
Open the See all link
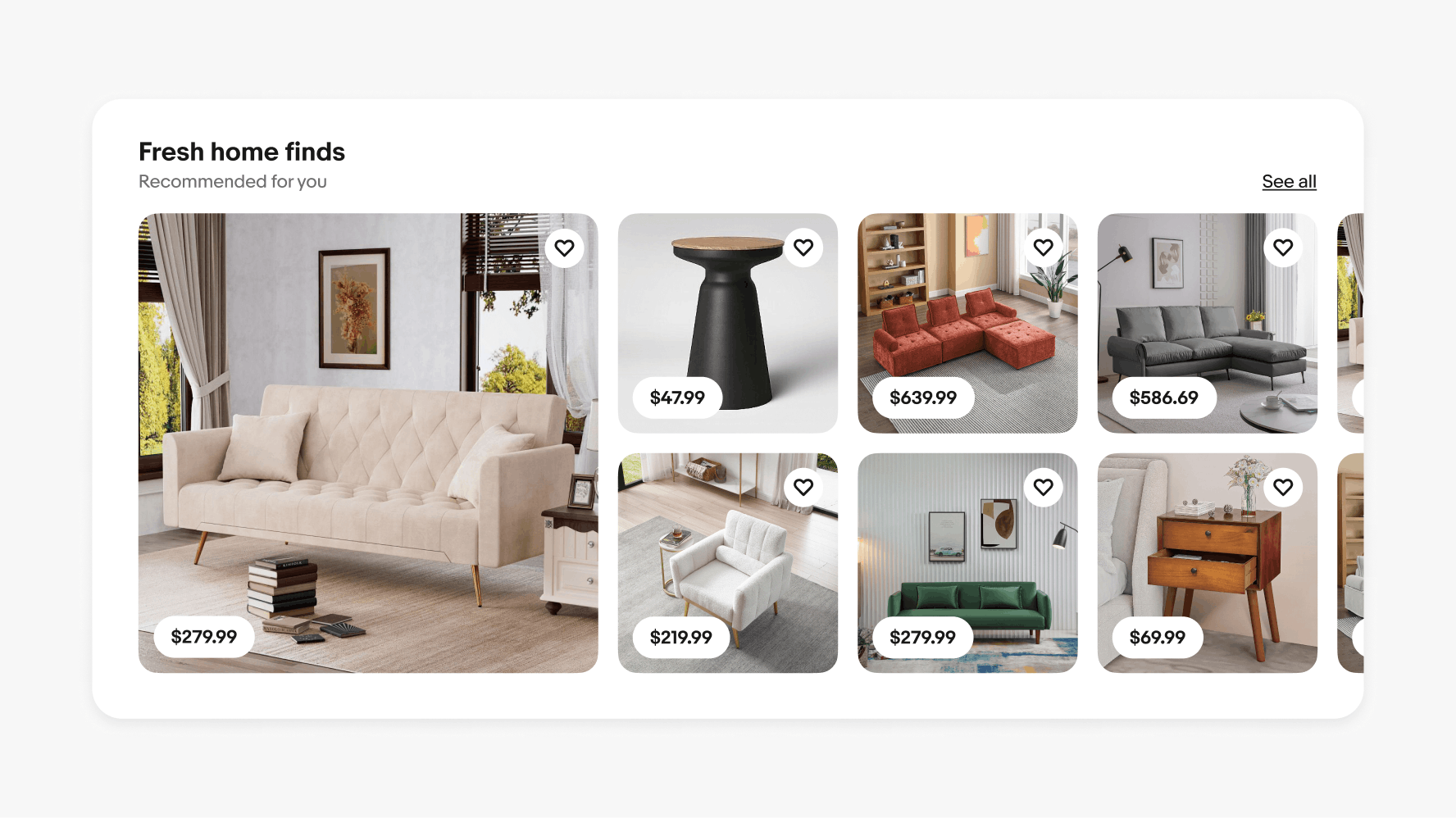pos(1289,182)
